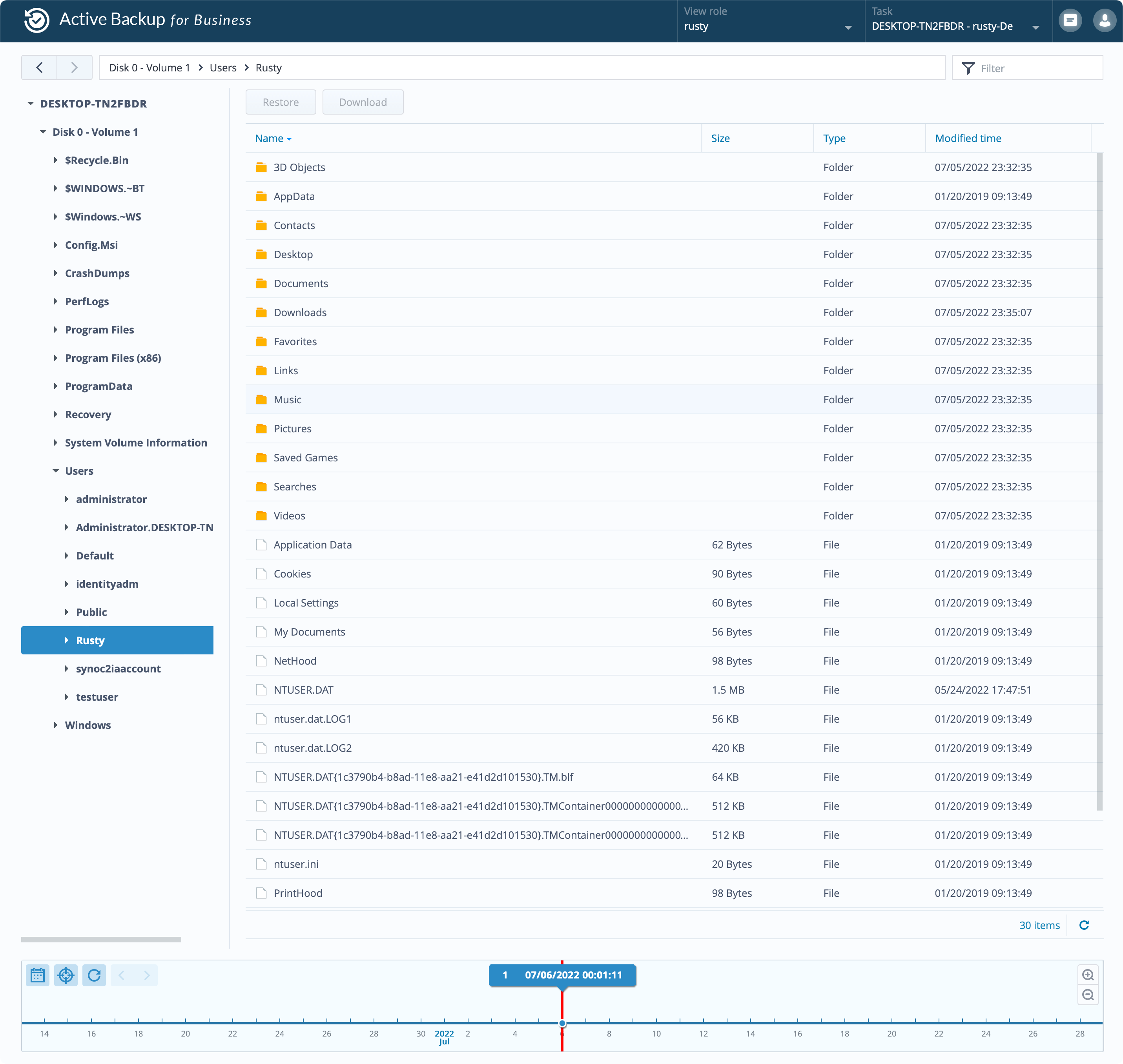The height and width of the screenshot is (1064, 1123).
Task: Select the My Documents file row
Action: click(671, 632)
